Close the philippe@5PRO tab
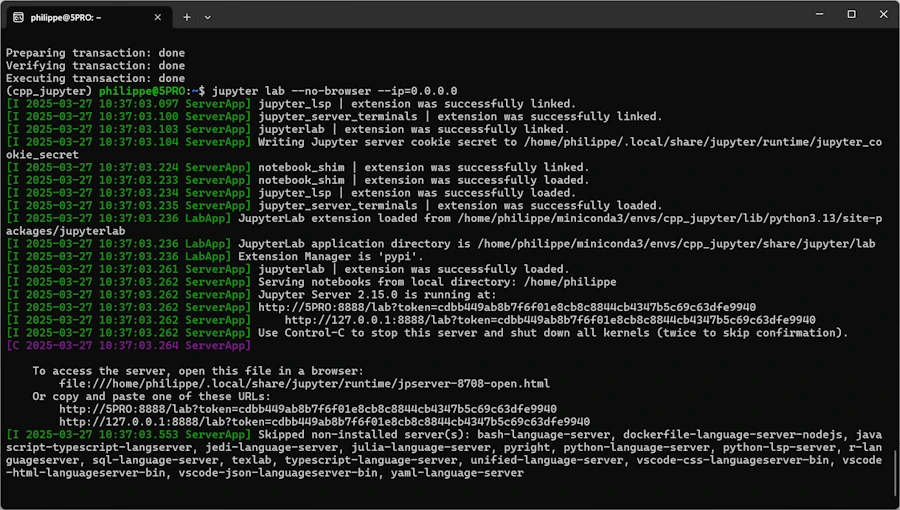This screenshot has width=900, height=510. [157, 17]
